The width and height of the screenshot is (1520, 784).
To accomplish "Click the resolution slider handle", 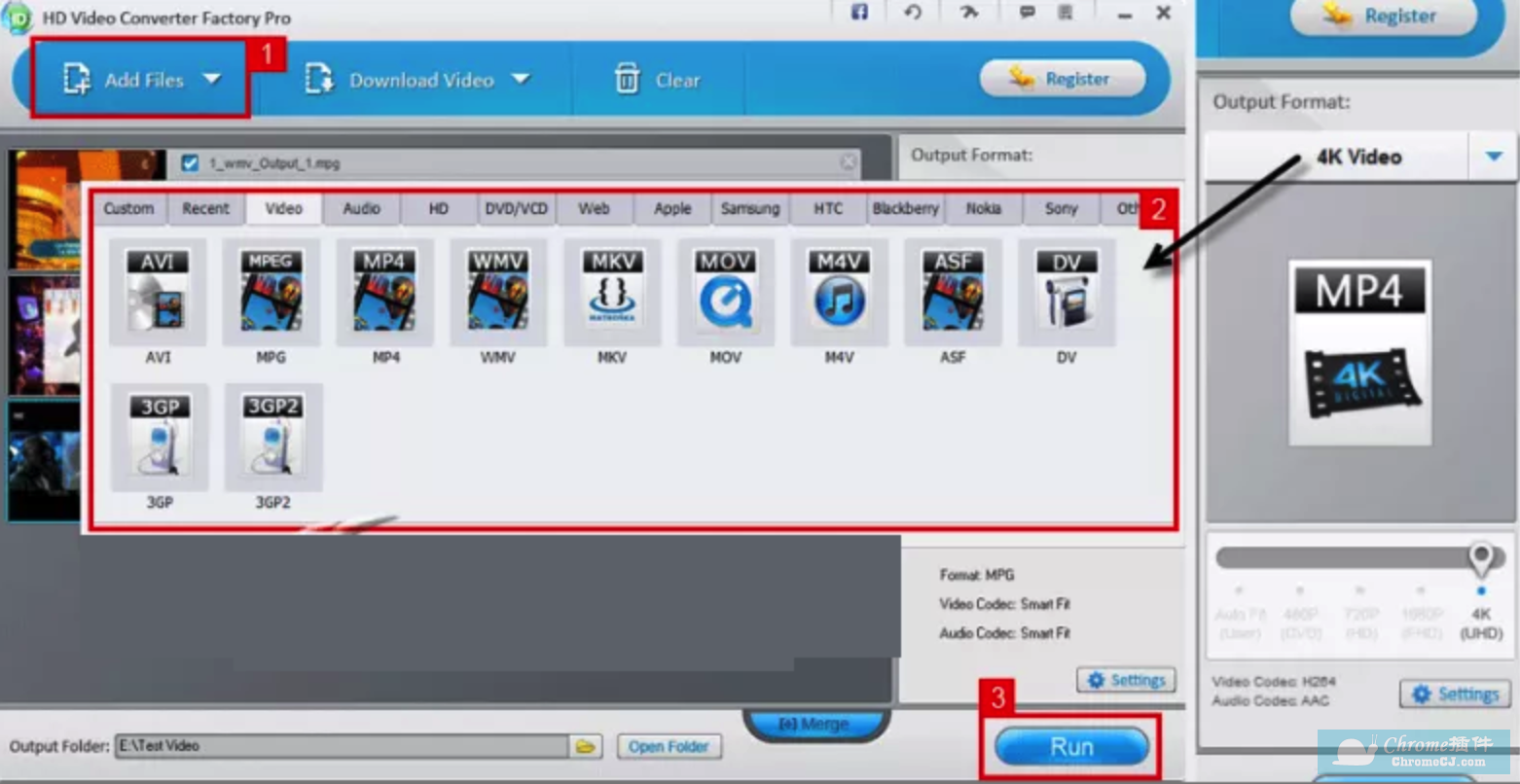I will (1481, 558).
